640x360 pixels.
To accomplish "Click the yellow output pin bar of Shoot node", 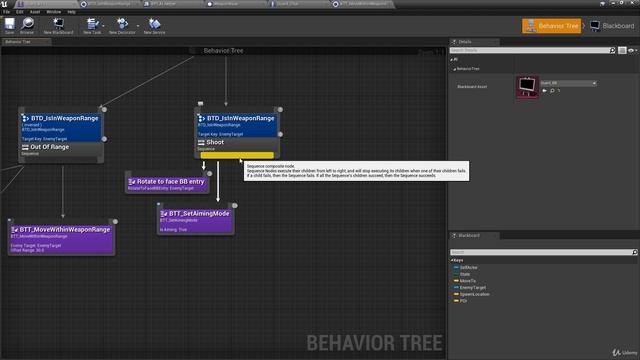I will pos(237,155).
